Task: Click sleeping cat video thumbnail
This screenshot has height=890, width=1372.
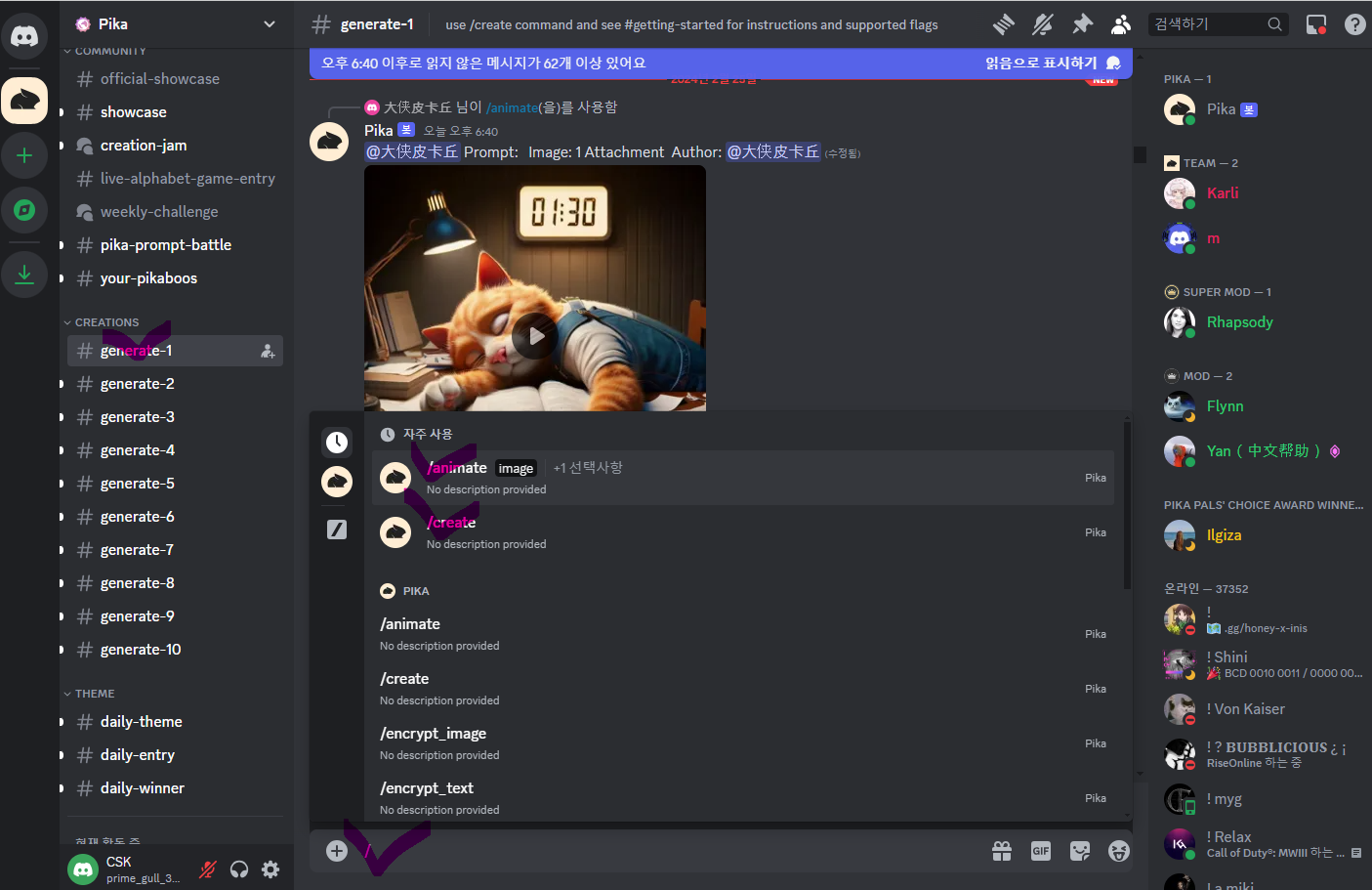Action: (535, 288)
